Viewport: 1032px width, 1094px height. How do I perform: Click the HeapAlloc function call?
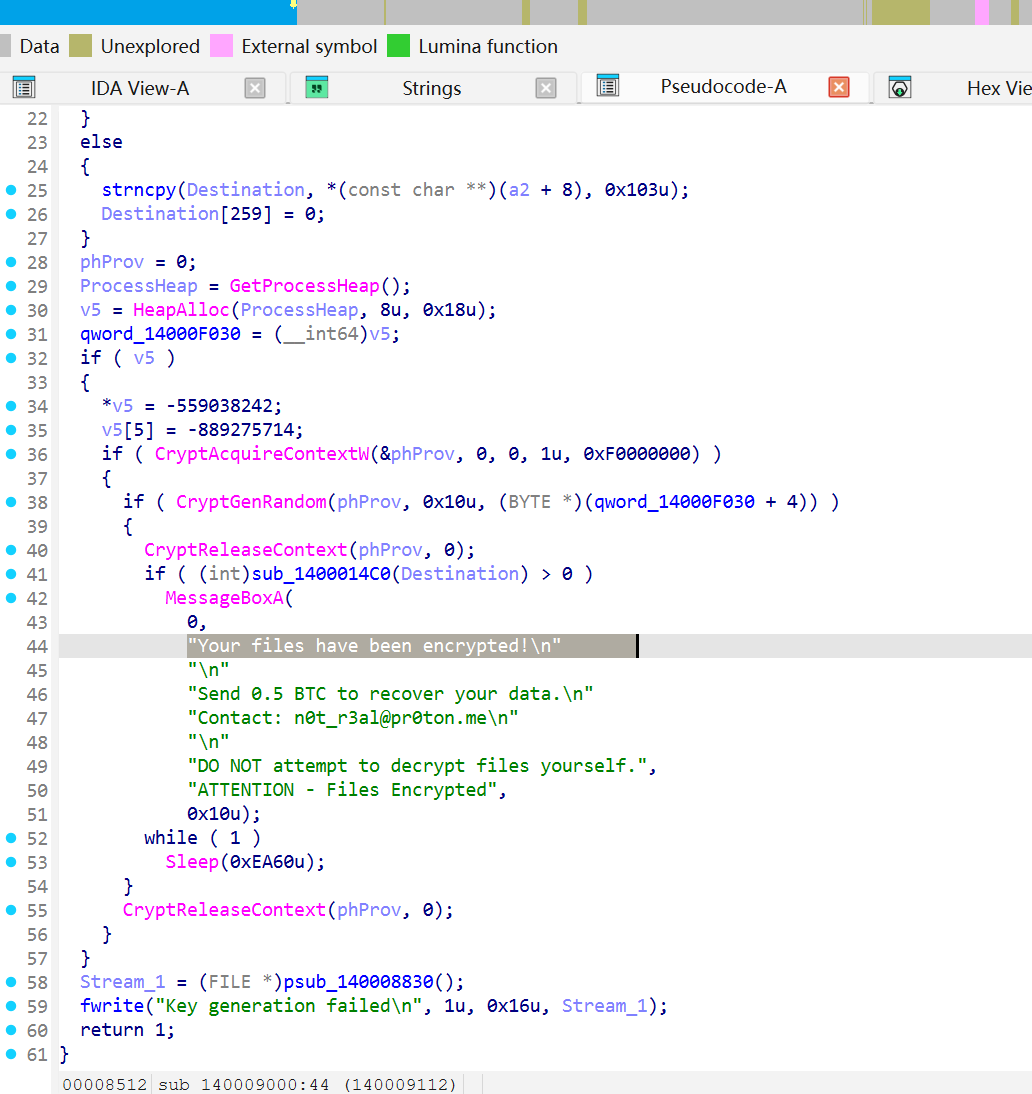click(x=181, y=310)
